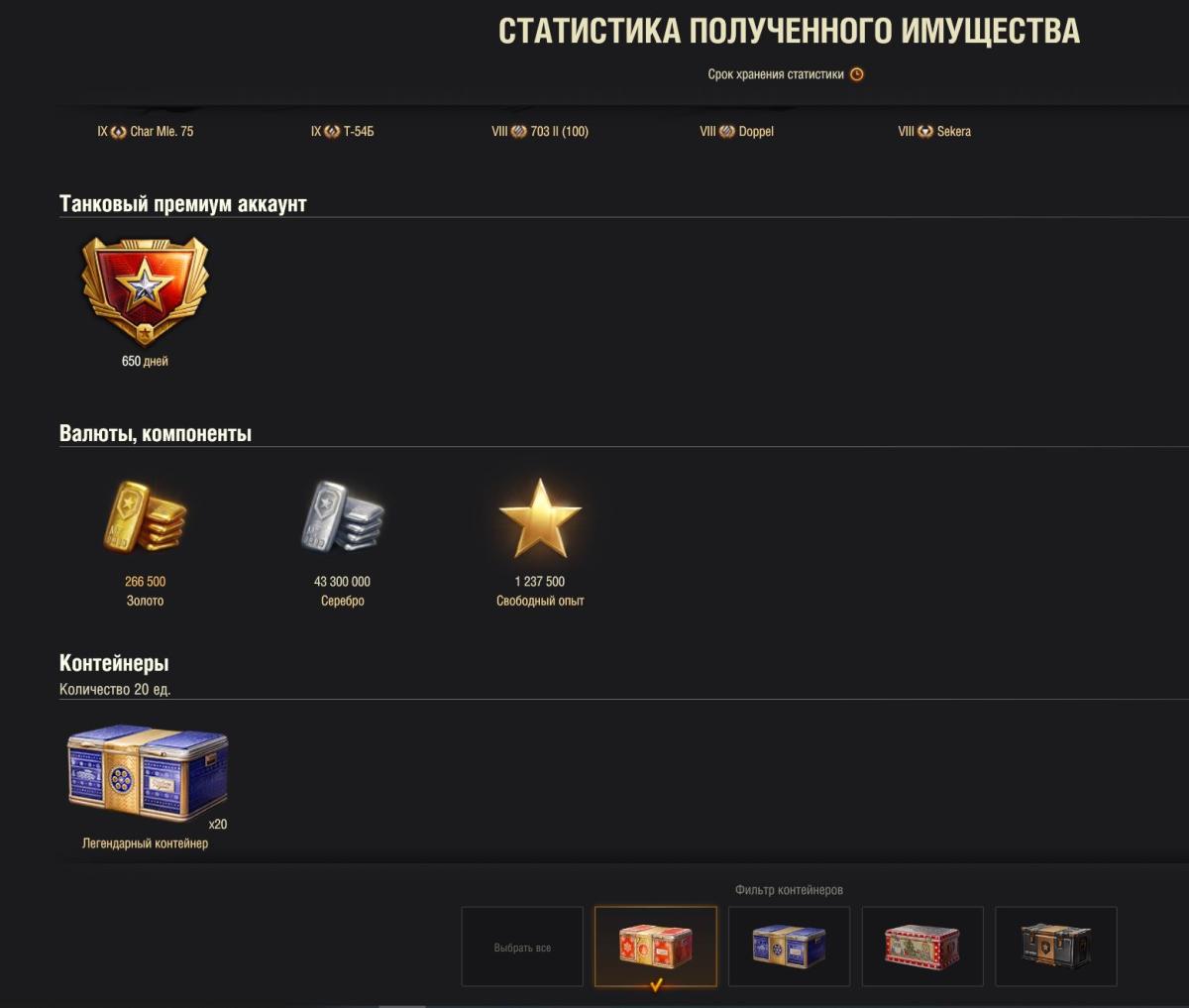1189x1008 pixels.
Task: Select the Char Mle. 75 tank
Action: tap(146, 131)
